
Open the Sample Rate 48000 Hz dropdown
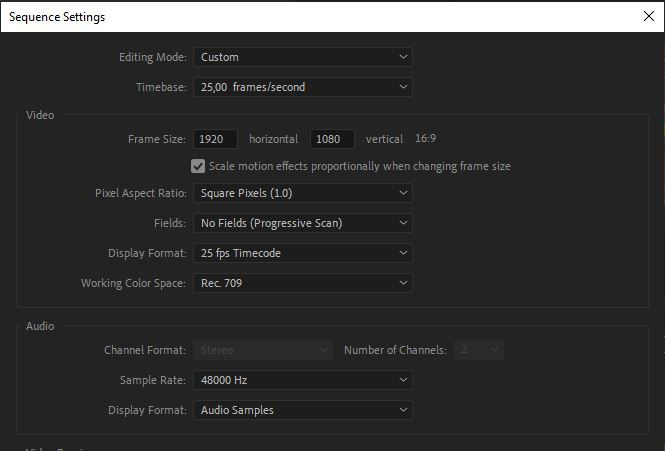pos(303,380)
